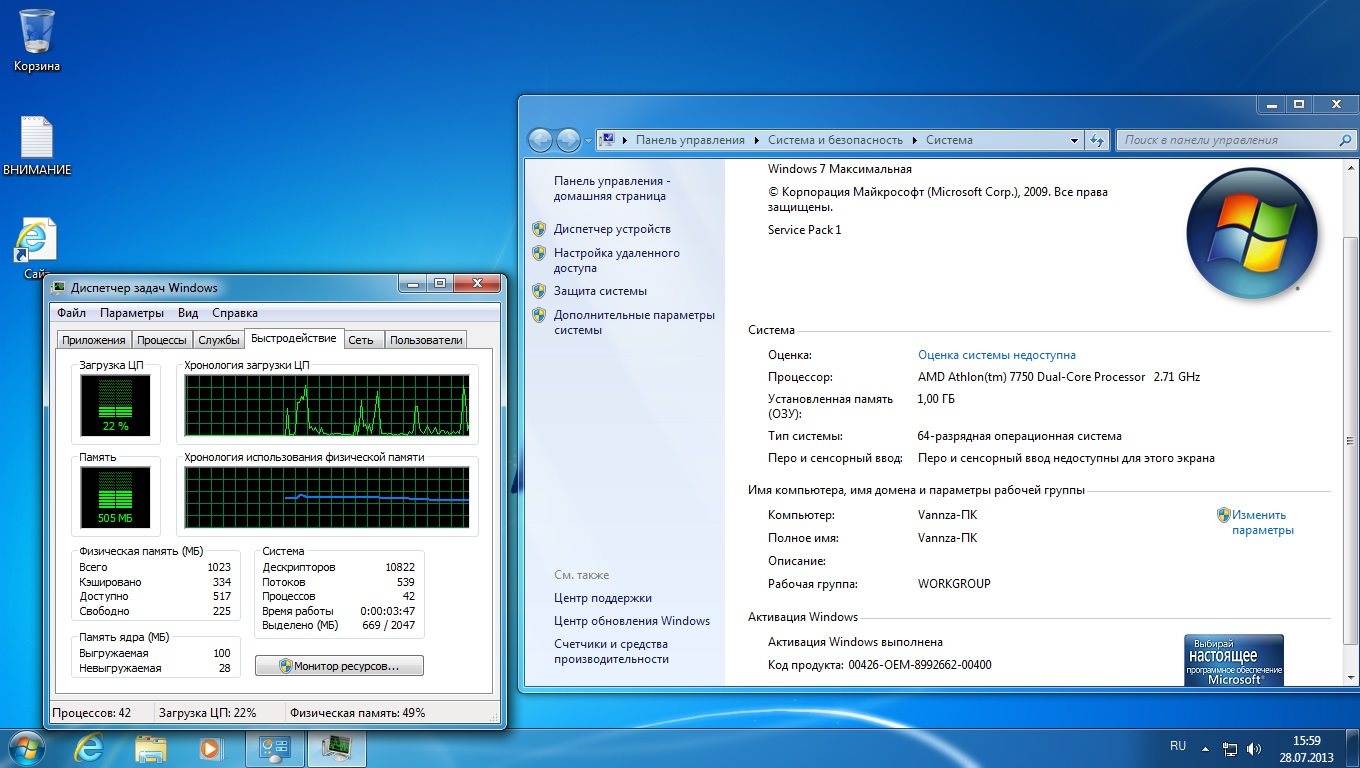Screen dimensions: 1360x768
Task: Select the ВНИМАНИЕ text file on desktop
Action: click(x=37, y=147)
